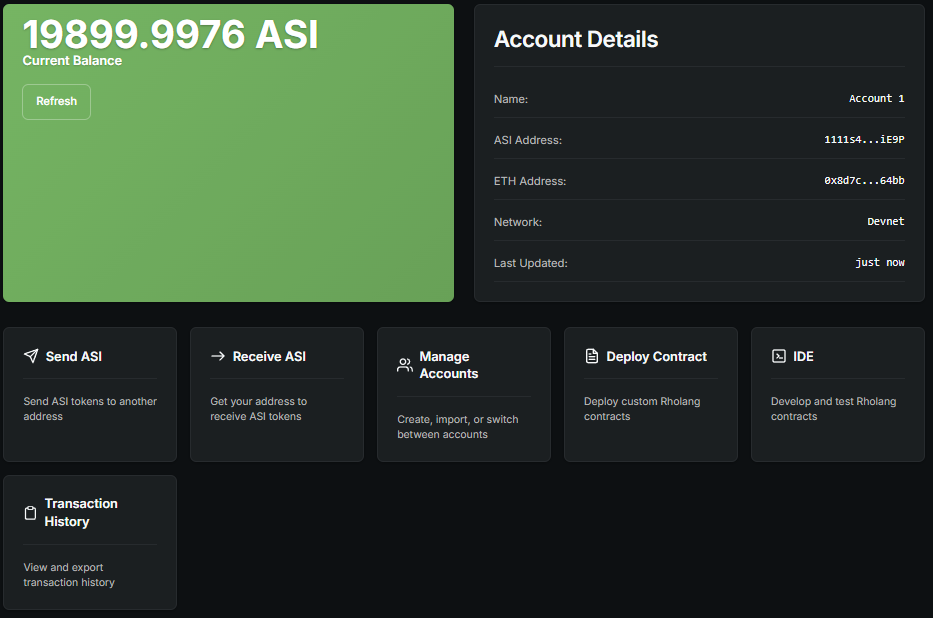Click the clipboard icon for Transaction History
The height and width of the screenshot is (618, 933).
coord(31,513)
